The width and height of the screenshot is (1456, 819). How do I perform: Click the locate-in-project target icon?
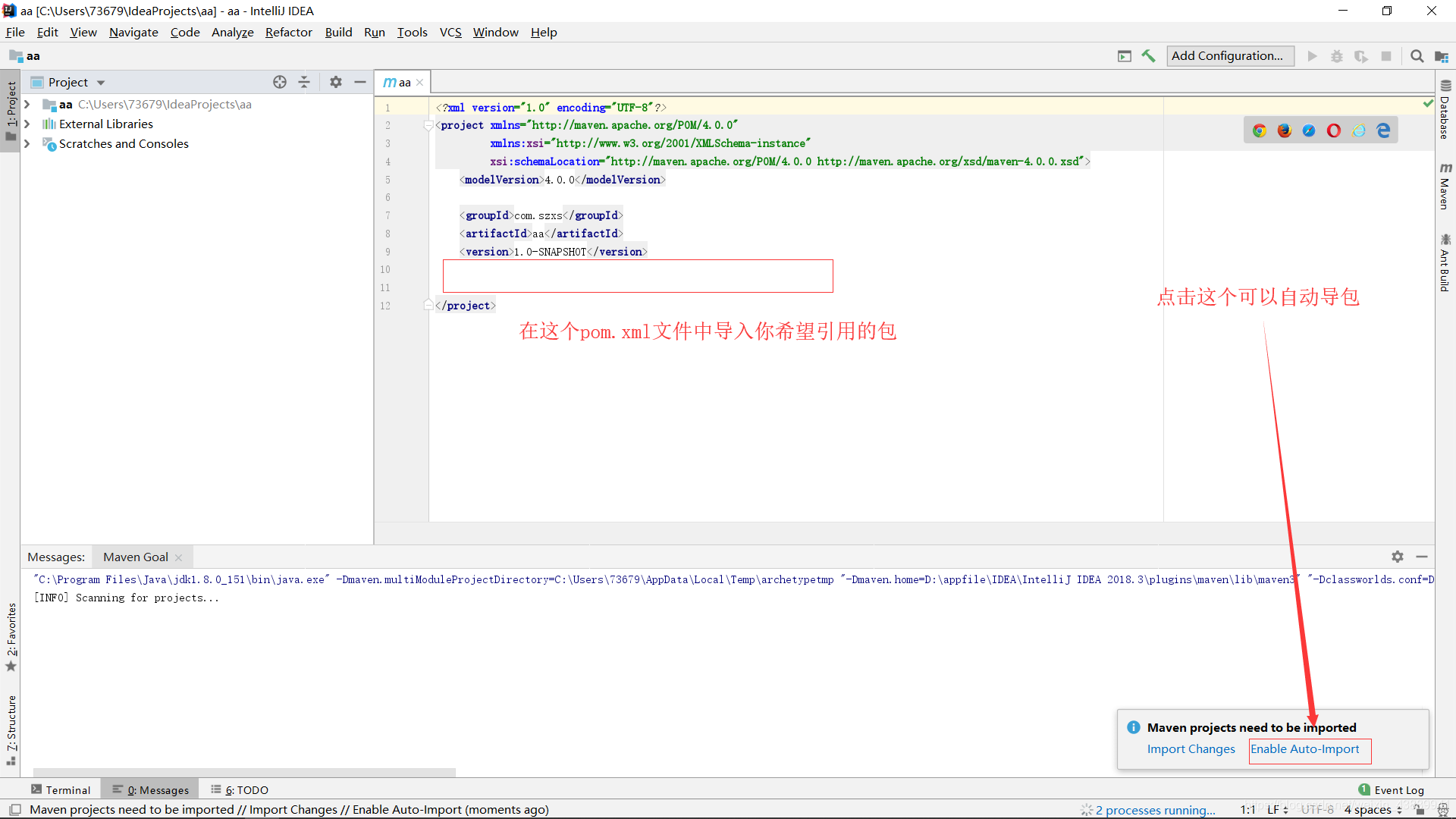coord(280,82)
